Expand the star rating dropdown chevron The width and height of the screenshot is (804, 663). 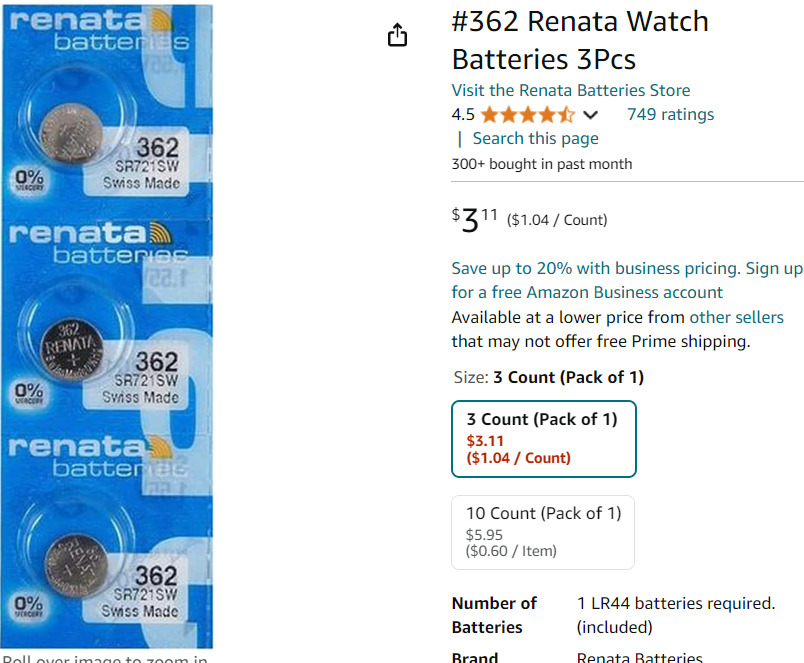click(x=591, y=115)
